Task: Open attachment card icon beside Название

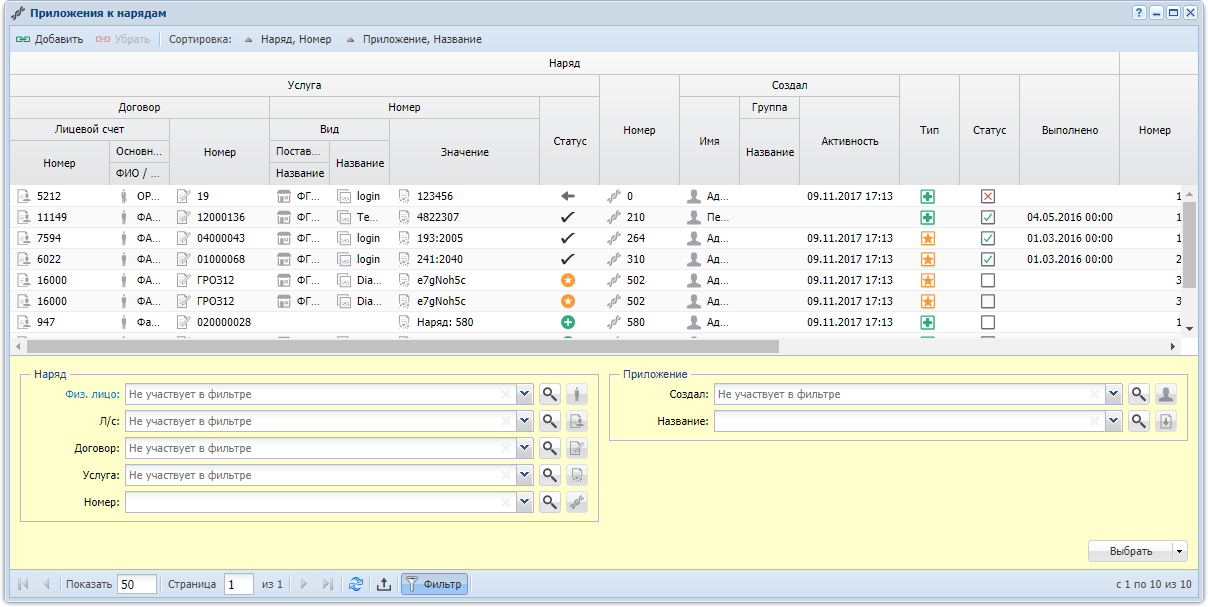Action: pos(1166,421)
